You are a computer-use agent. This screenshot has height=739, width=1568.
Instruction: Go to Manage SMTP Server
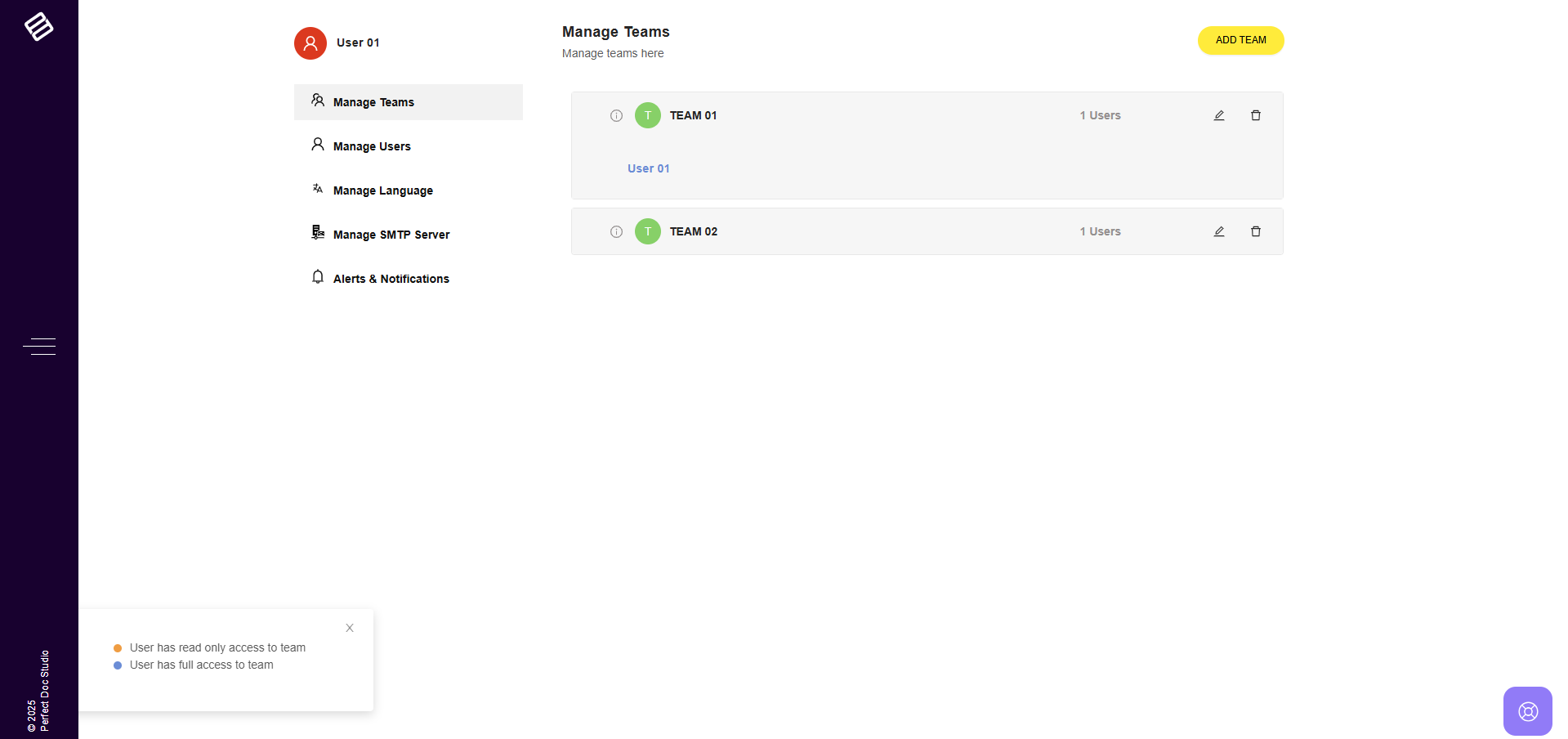click(x=391, y=235)
